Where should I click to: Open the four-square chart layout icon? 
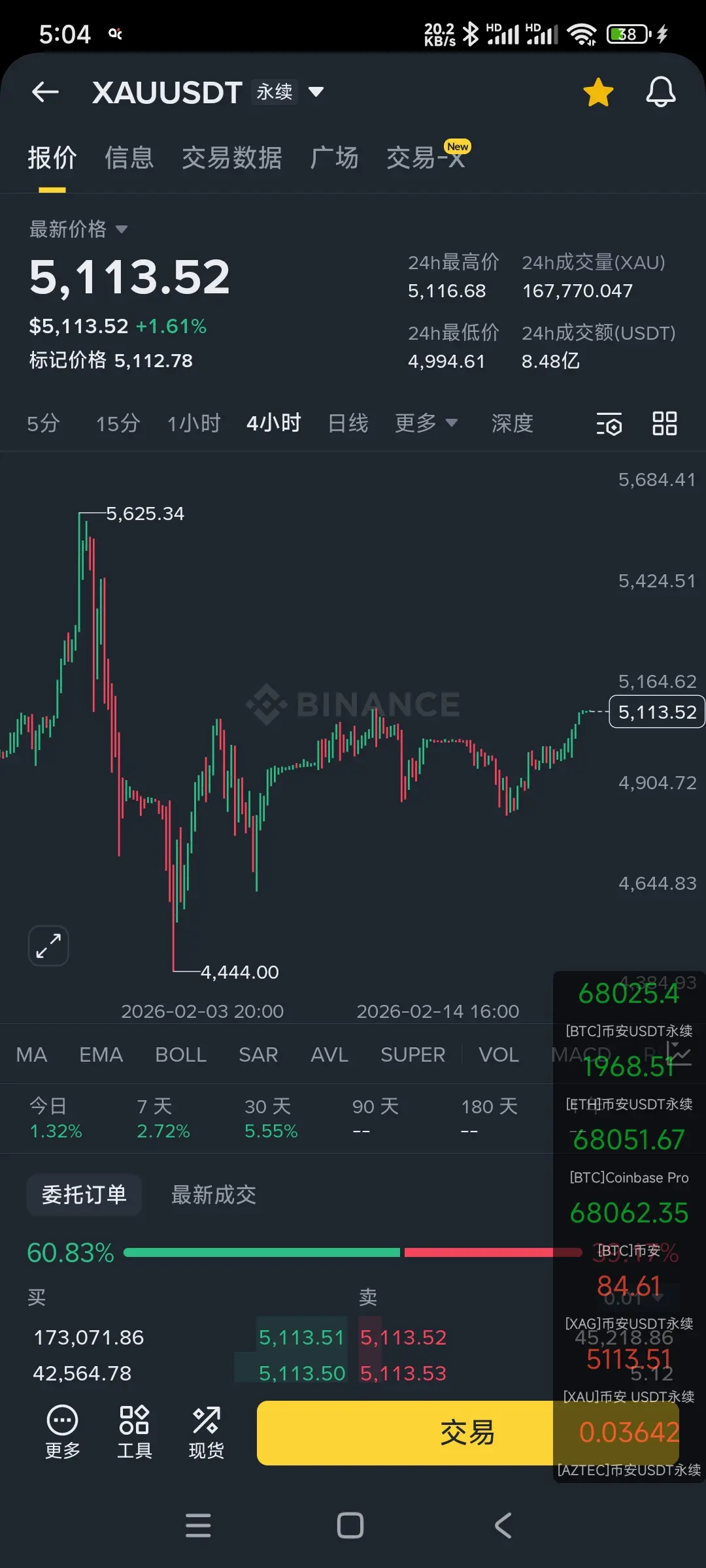pyautogui.click(x=665, y=423)
